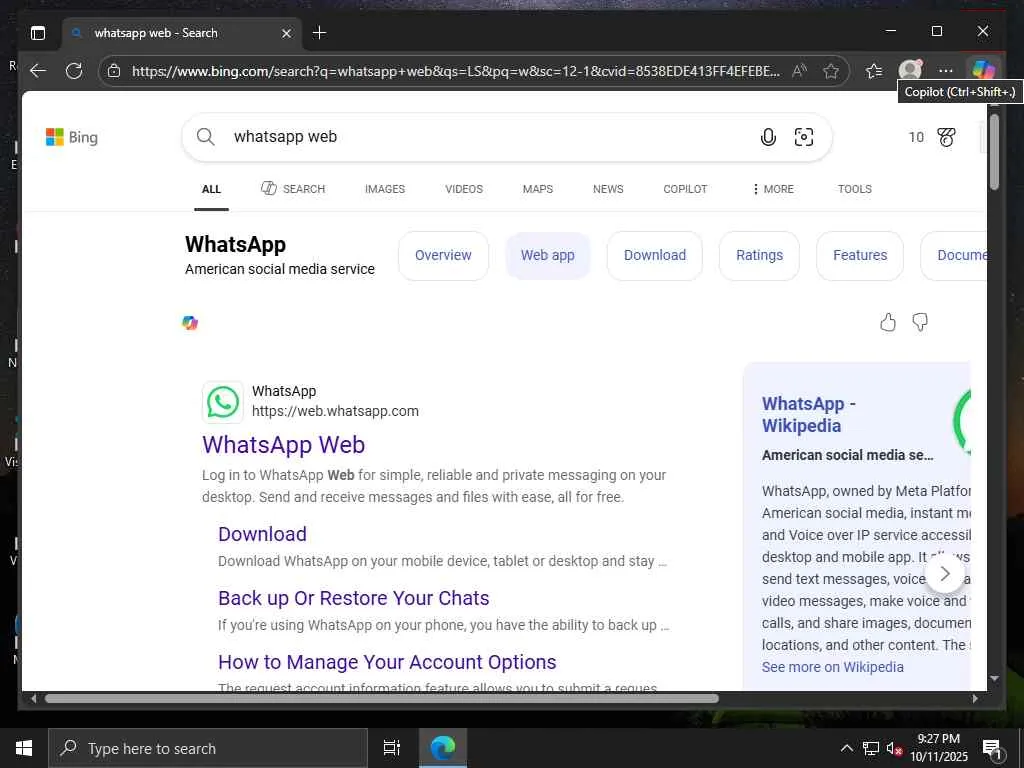
Task: Open How to Manage Your Account Options
Action: [x=387, y=662]
